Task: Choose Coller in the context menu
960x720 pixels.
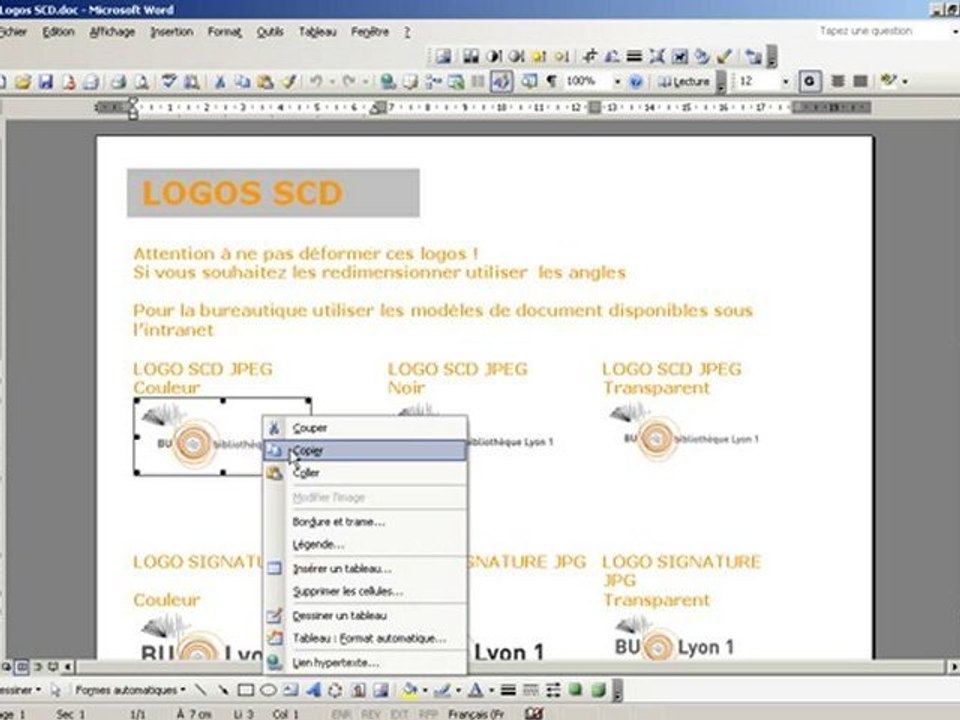Action: (365, 473)
